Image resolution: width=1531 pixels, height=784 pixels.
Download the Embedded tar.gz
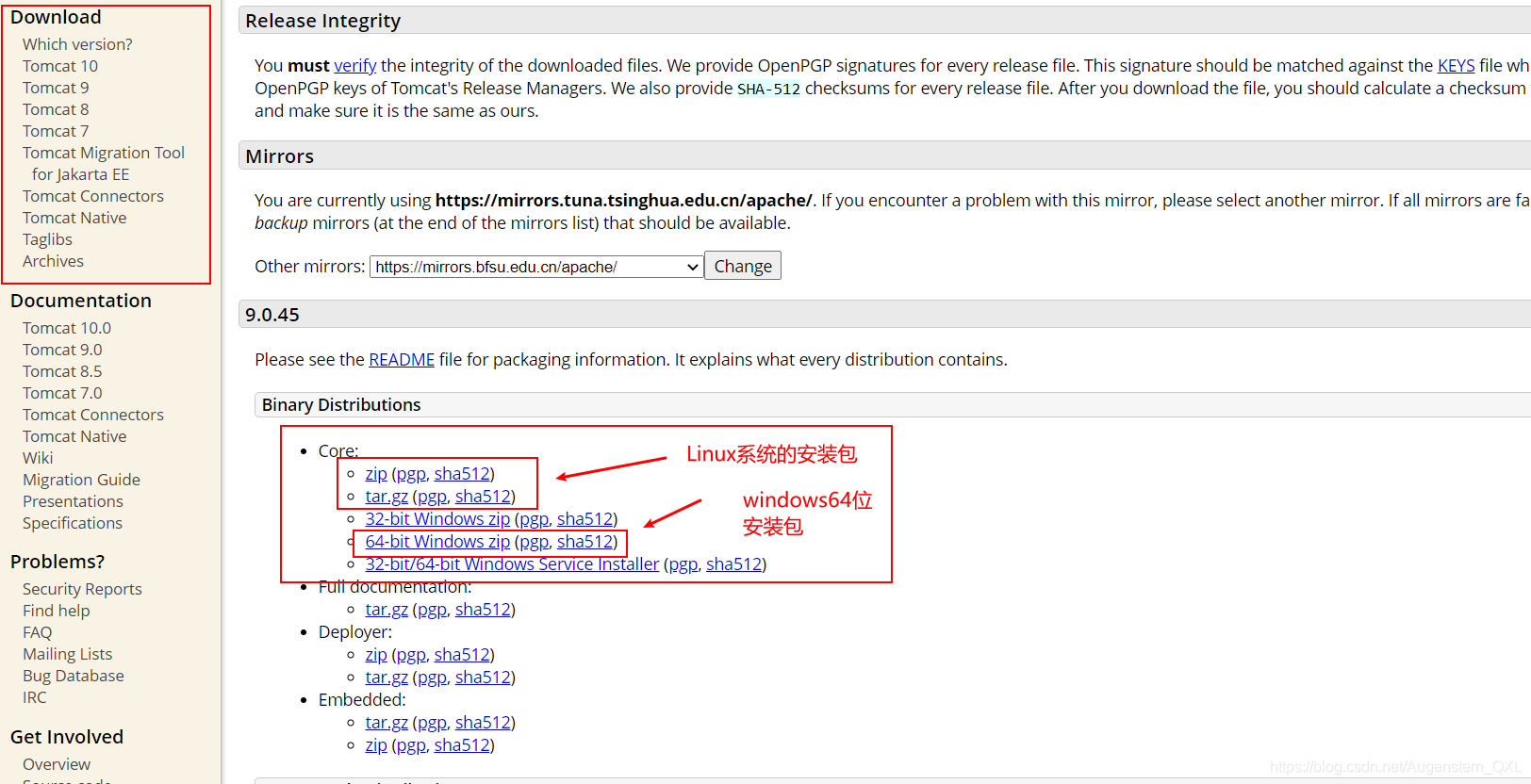387,722
